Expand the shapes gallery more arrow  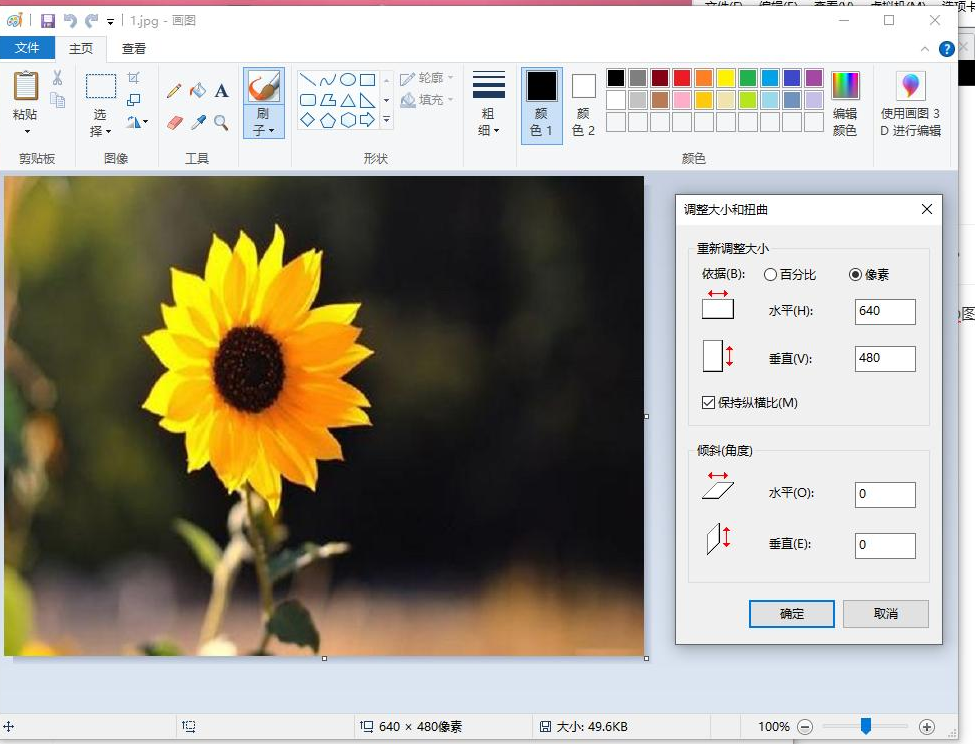(x=387, y=120)
